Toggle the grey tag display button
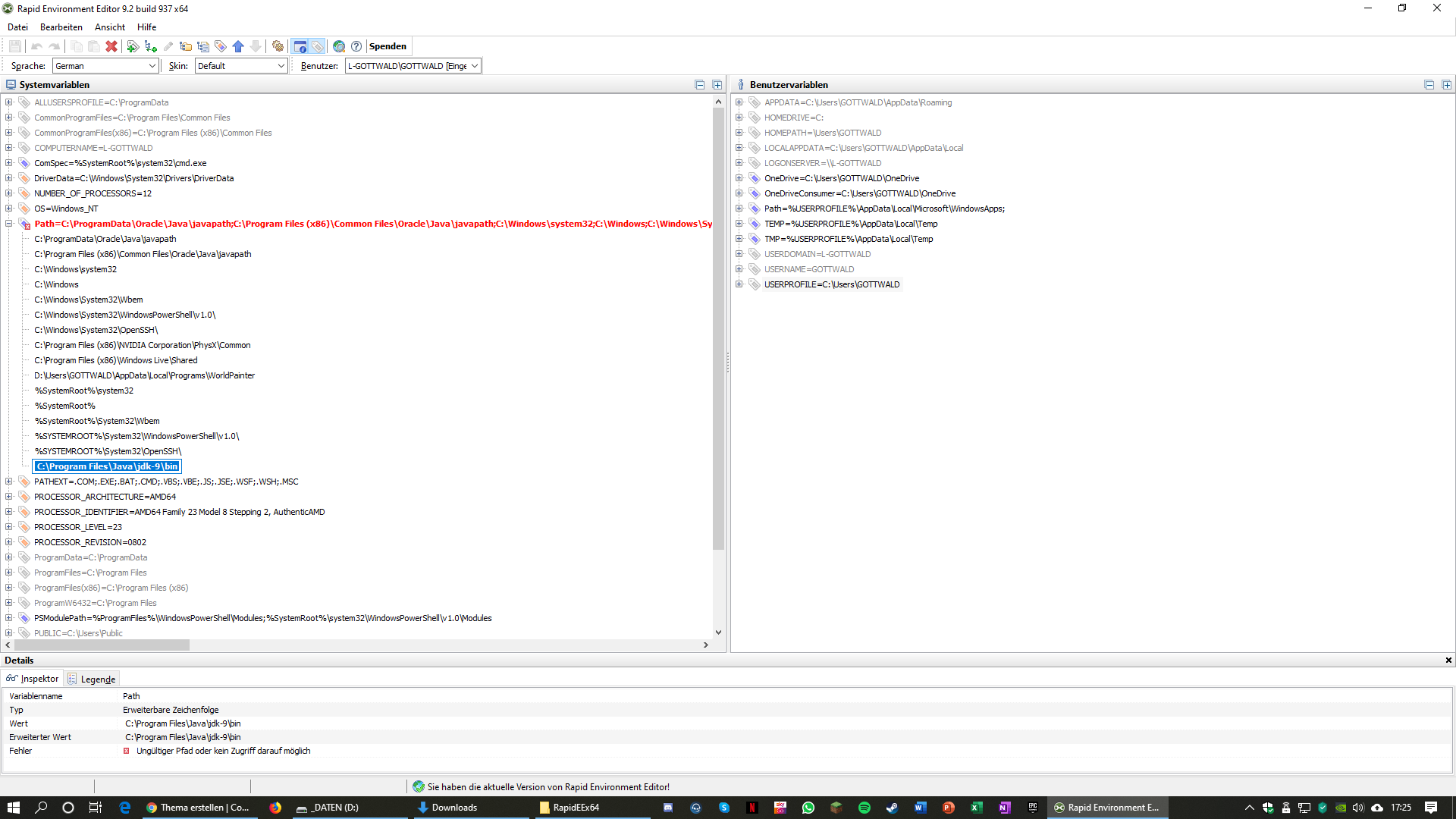 pyautogui.click(x=318, y=46)
